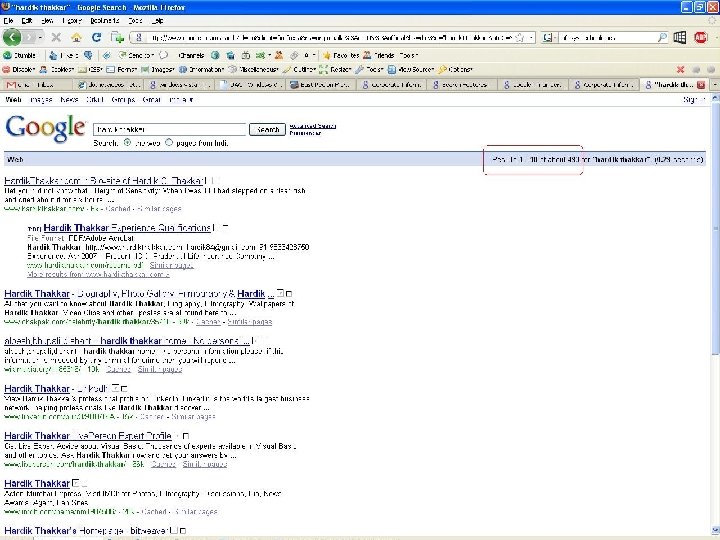Open the HardikThakkar.com first result link
Screen dimensions: 720x540
tap(104, 180)
